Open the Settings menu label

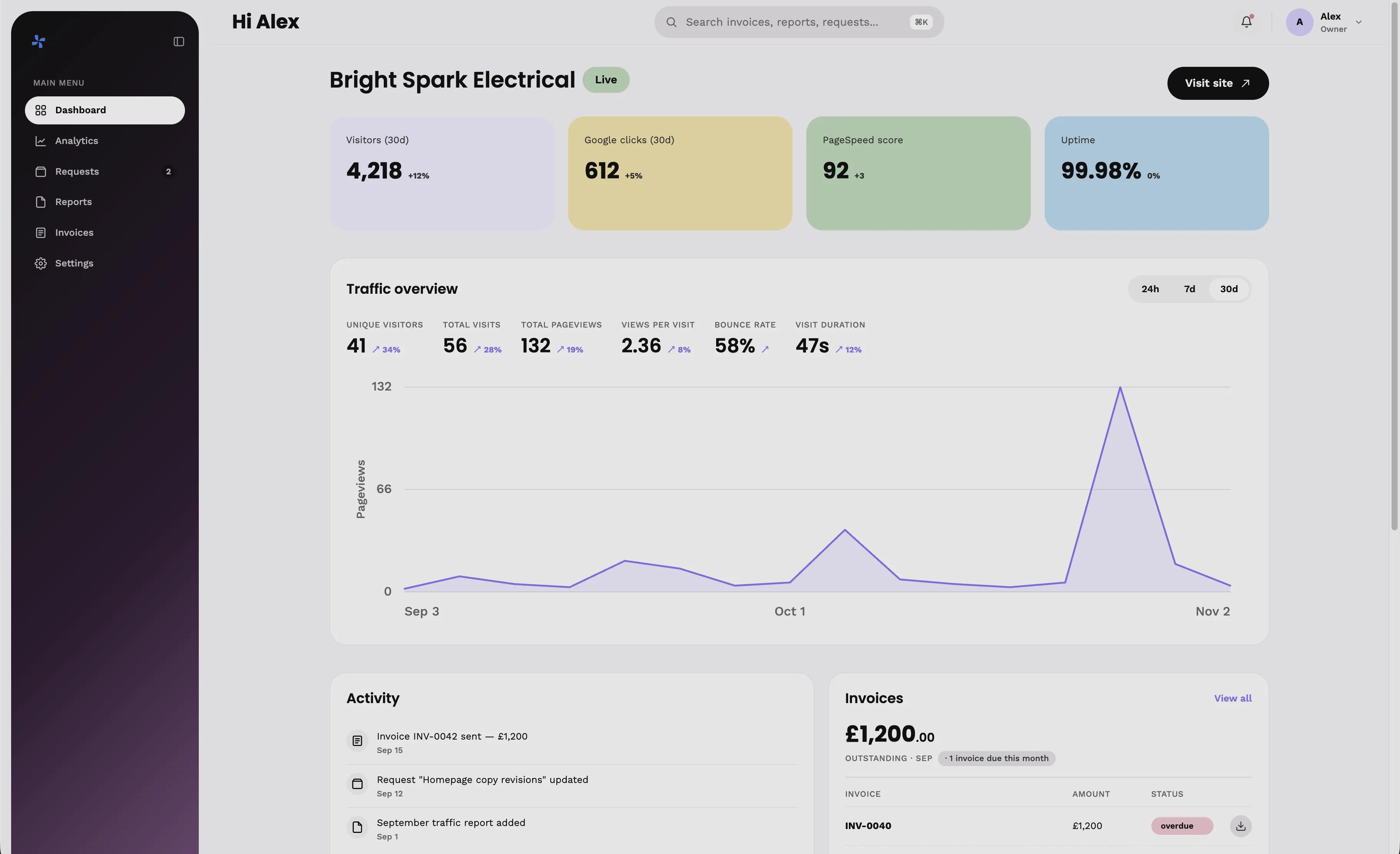click(74, 263)
